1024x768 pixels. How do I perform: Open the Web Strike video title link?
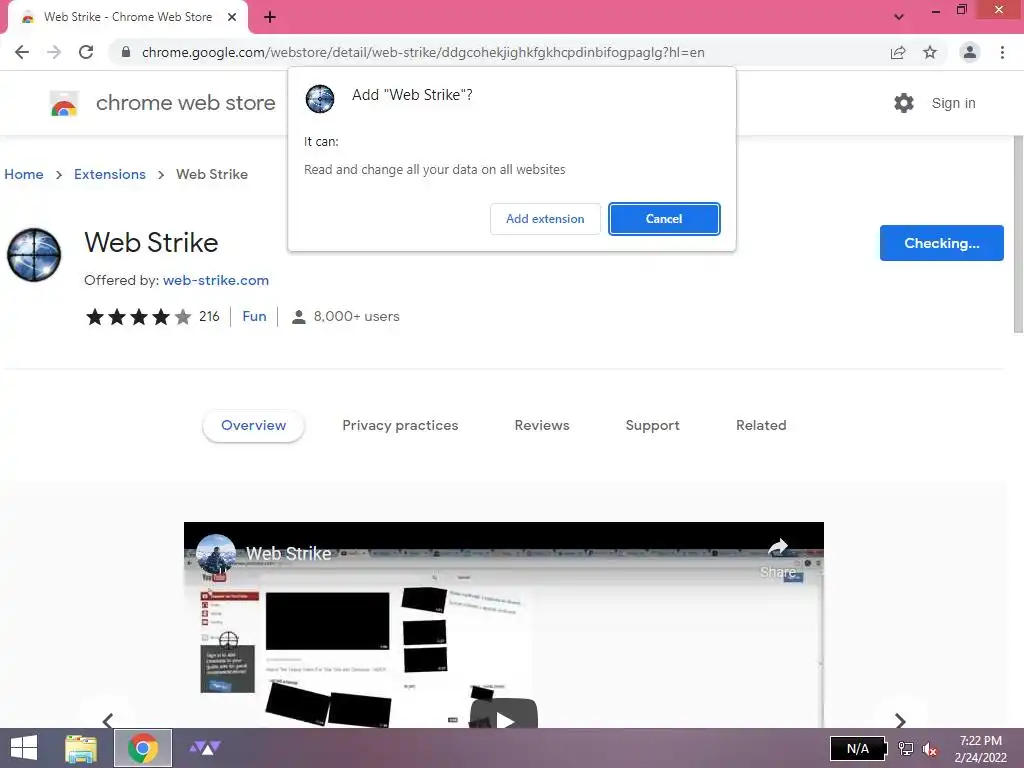pyautogui.click(x=289, y=554)
